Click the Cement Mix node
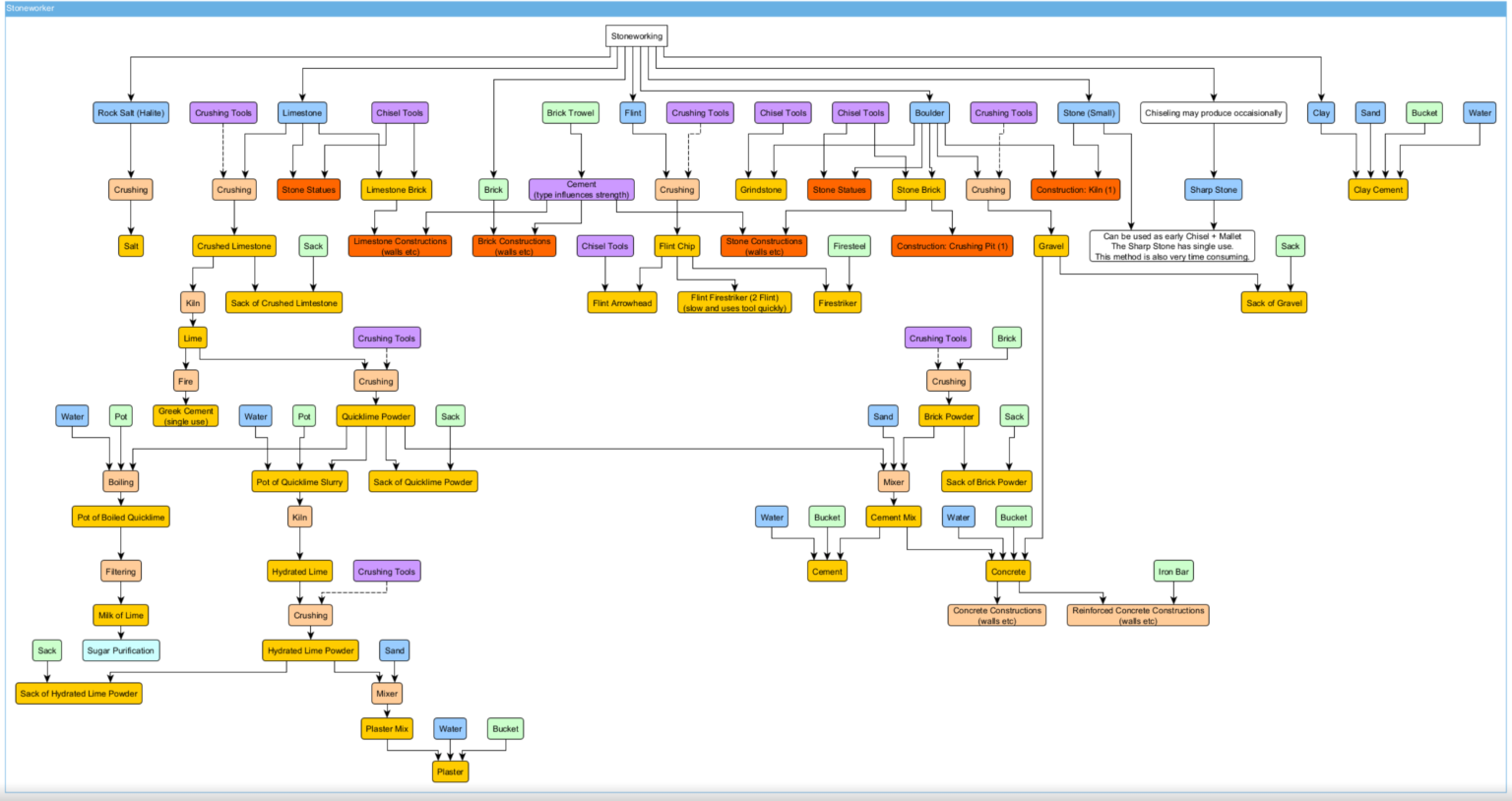Screen dimensions: 1512x801 894,517
